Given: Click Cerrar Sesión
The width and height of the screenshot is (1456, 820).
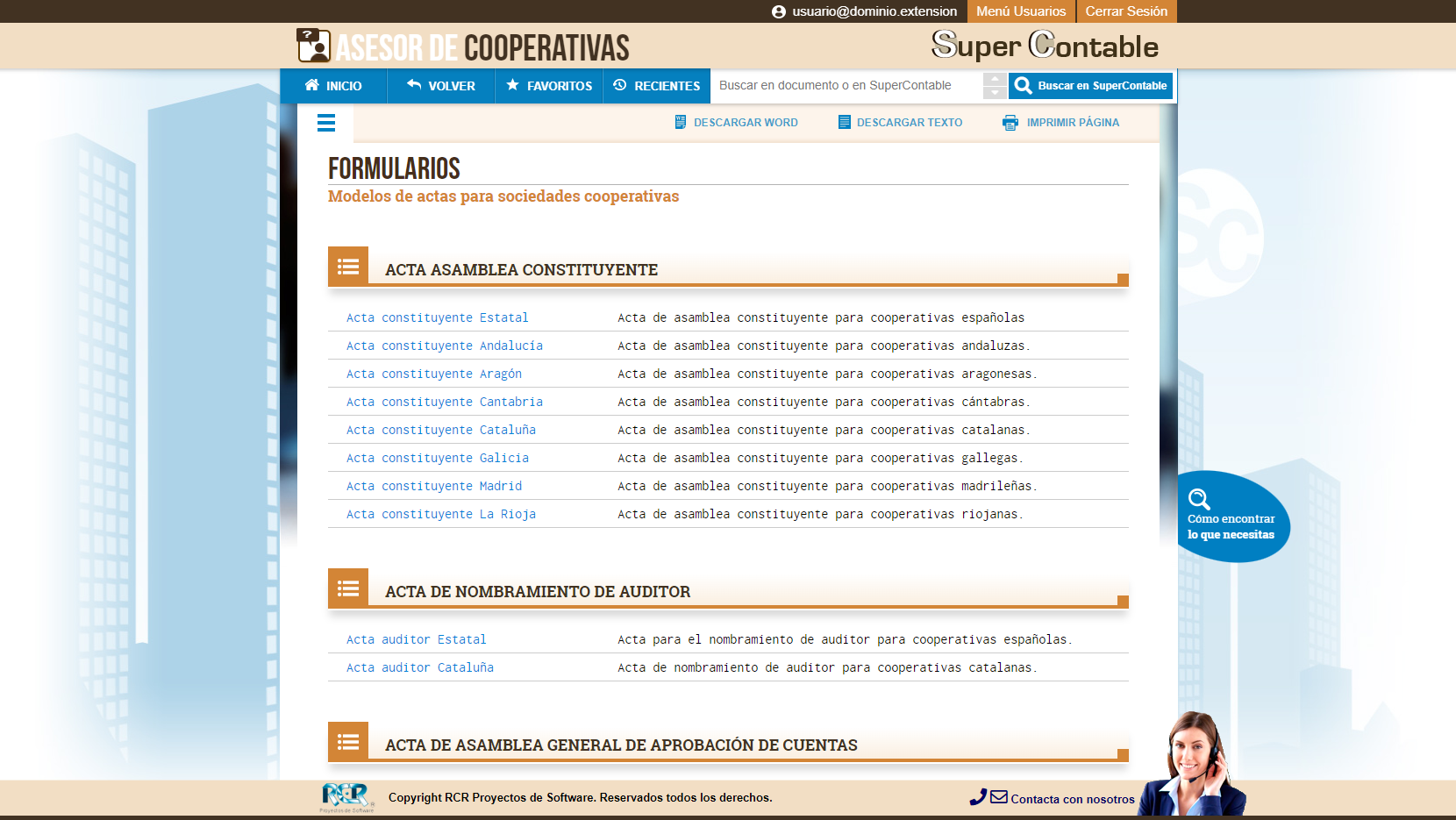Looking at the screenshot, I should tap(1126, 11).
